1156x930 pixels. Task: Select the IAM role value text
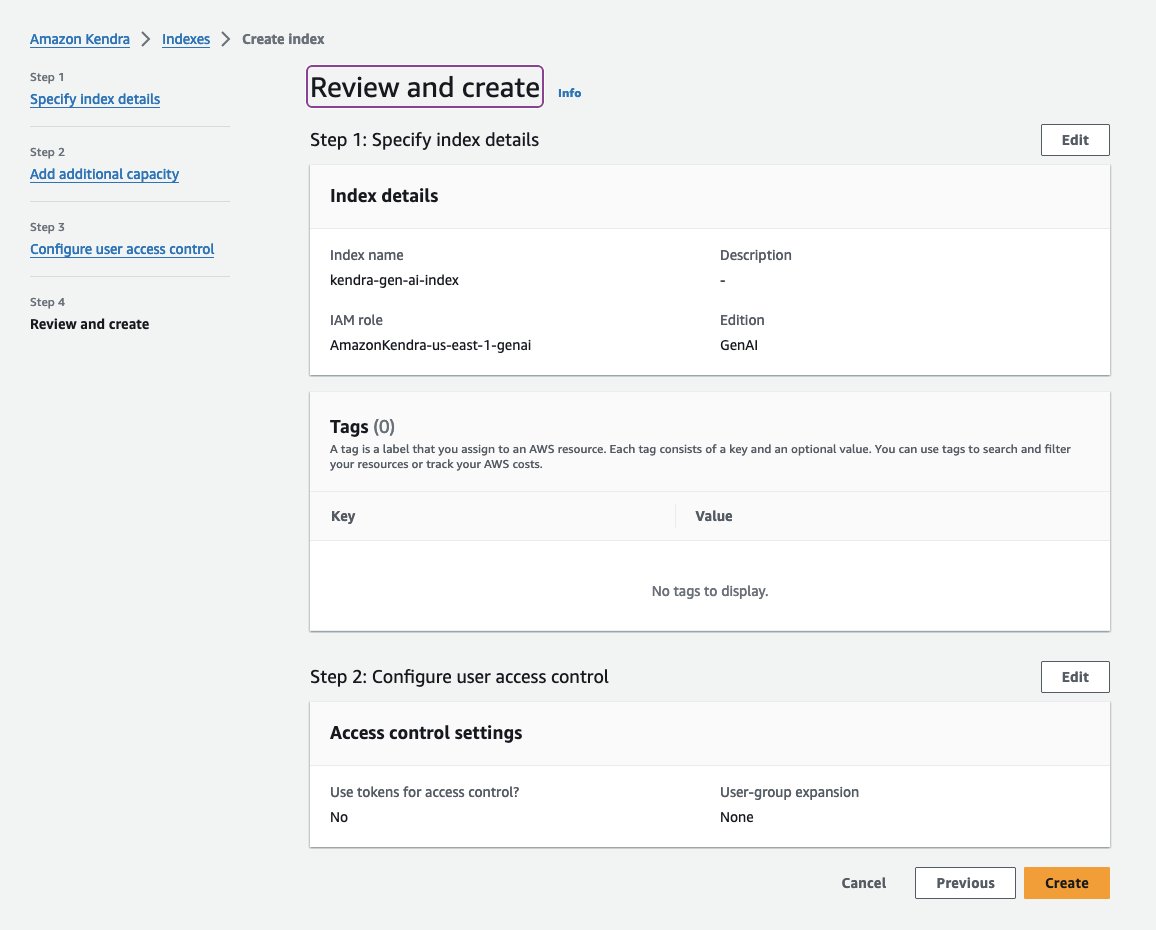click(431, 345)
